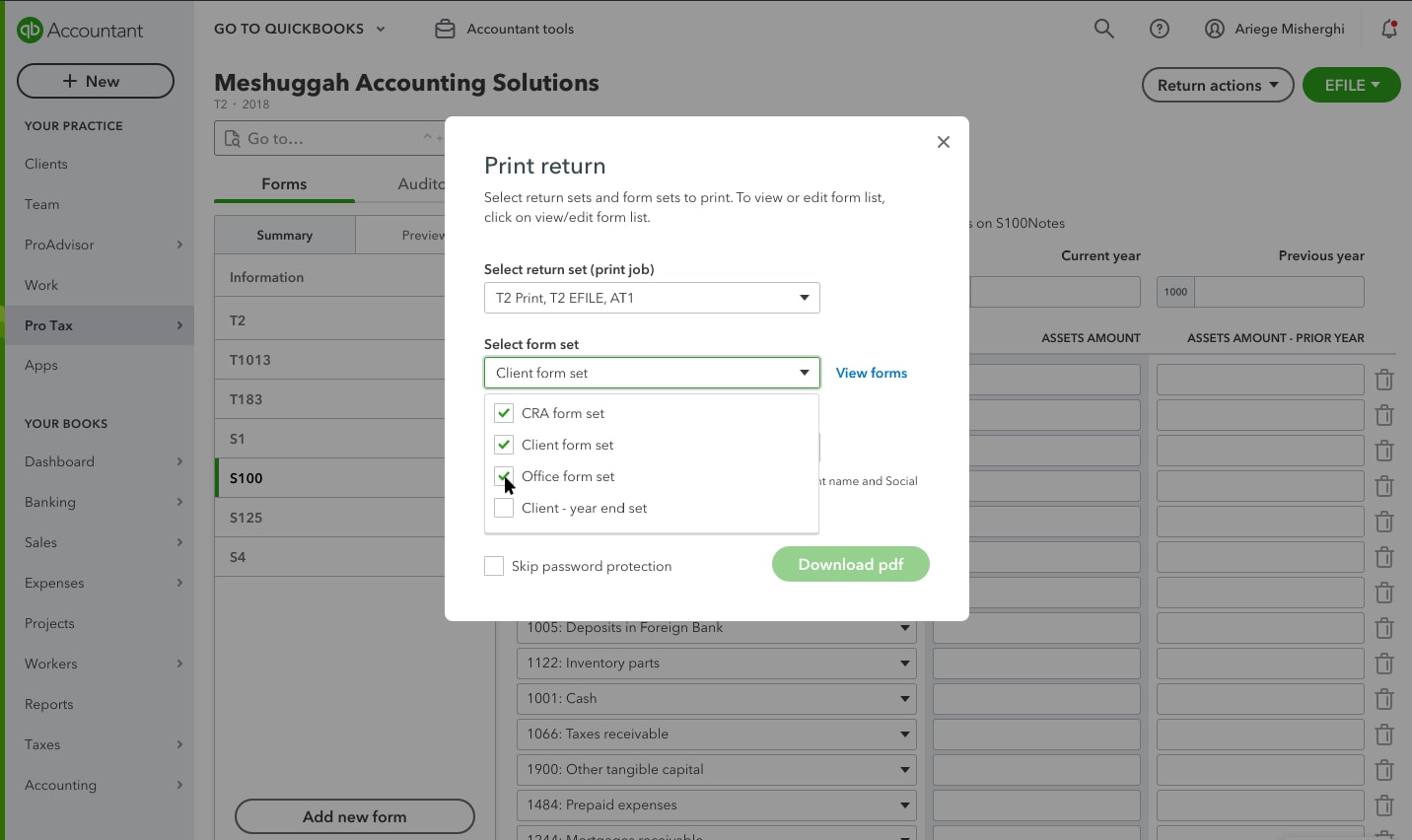The width and height of the screenshot is (1412, 840).
Task: Open the 1900: Other tangible capital dropdown
Action: 717,770
